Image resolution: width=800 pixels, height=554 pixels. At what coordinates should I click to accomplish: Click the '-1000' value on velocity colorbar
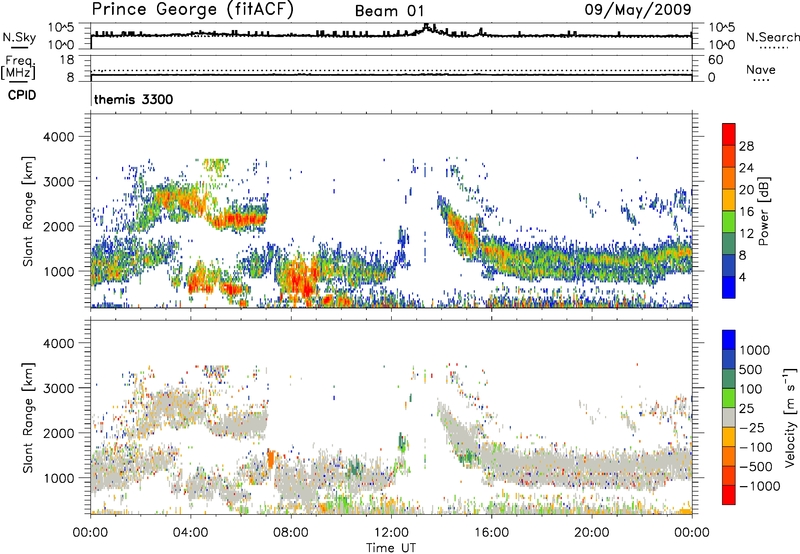coord(759,486)
